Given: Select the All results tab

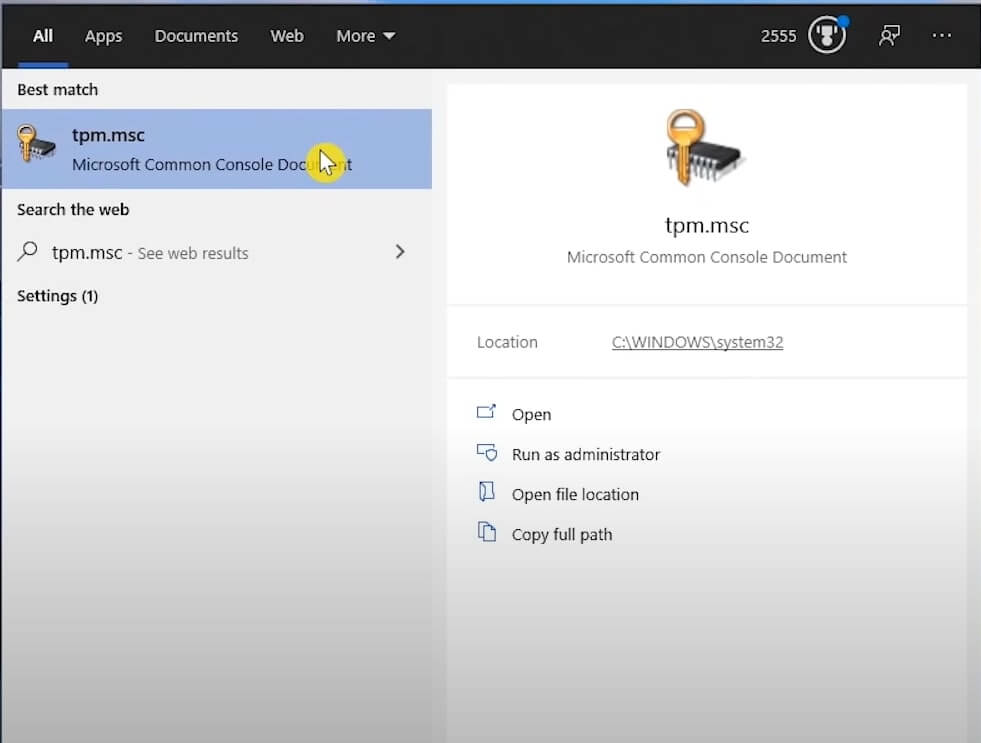Looking at the screenshot, I should 43,36.
